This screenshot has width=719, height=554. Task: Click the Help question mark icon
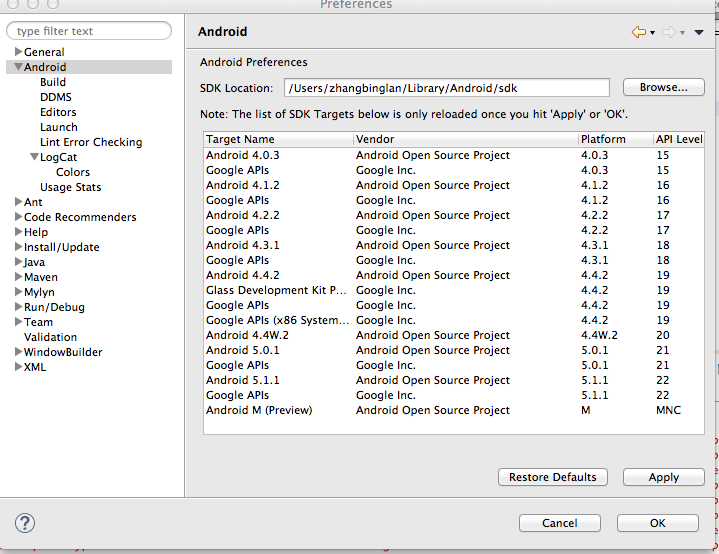25,522
